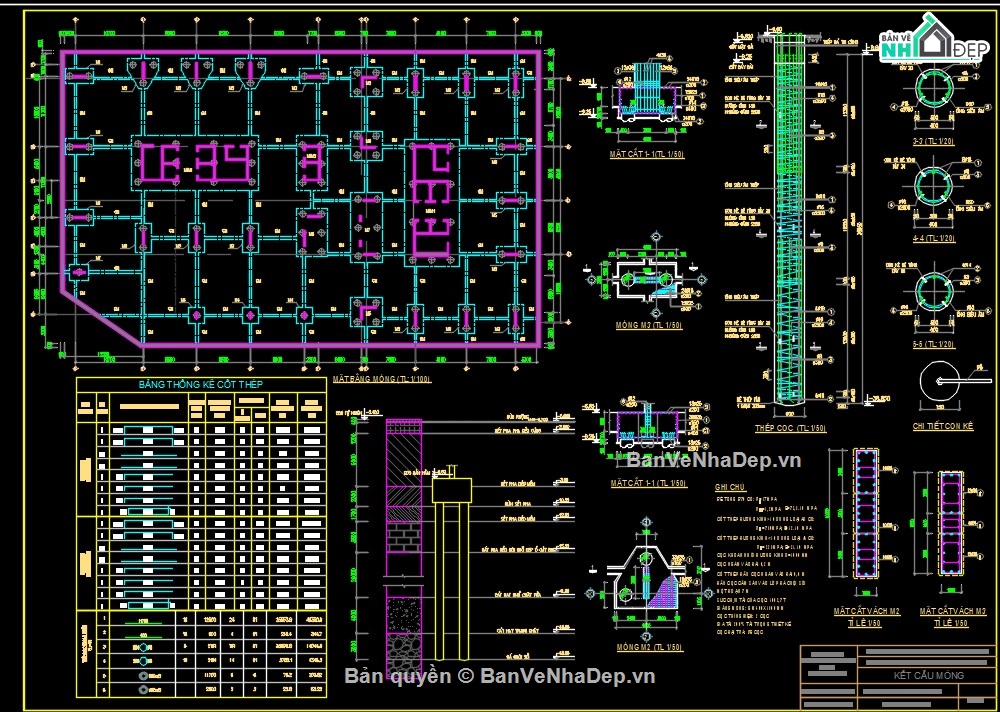Select the 5-5 (TL: 1/20) section label
This screenshot has width=1000, height=712.
click(x=934, y=344)
